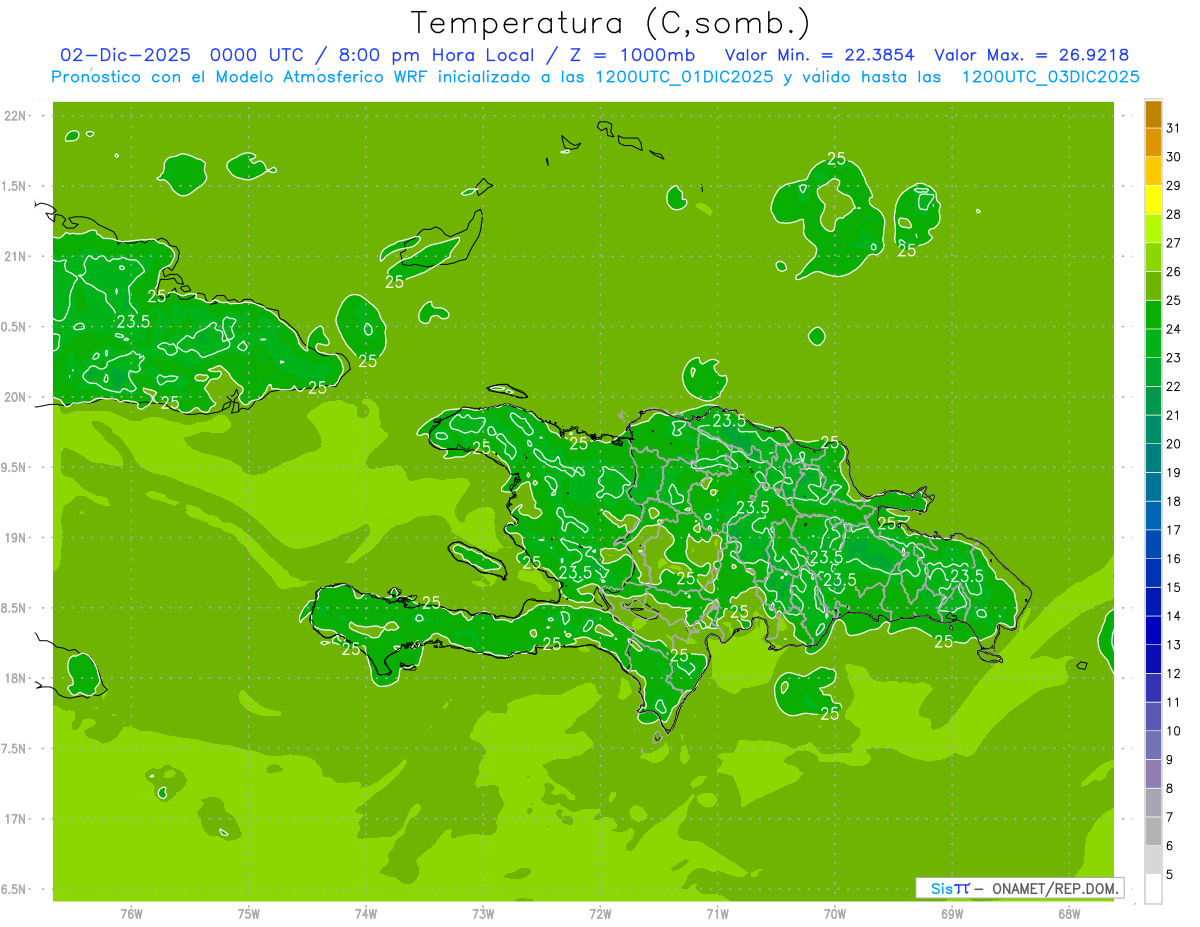Viewport: 1200px width, 927px height.
Task: Click the "18N" latitude axis label
Action: click(x=17, y=678)
